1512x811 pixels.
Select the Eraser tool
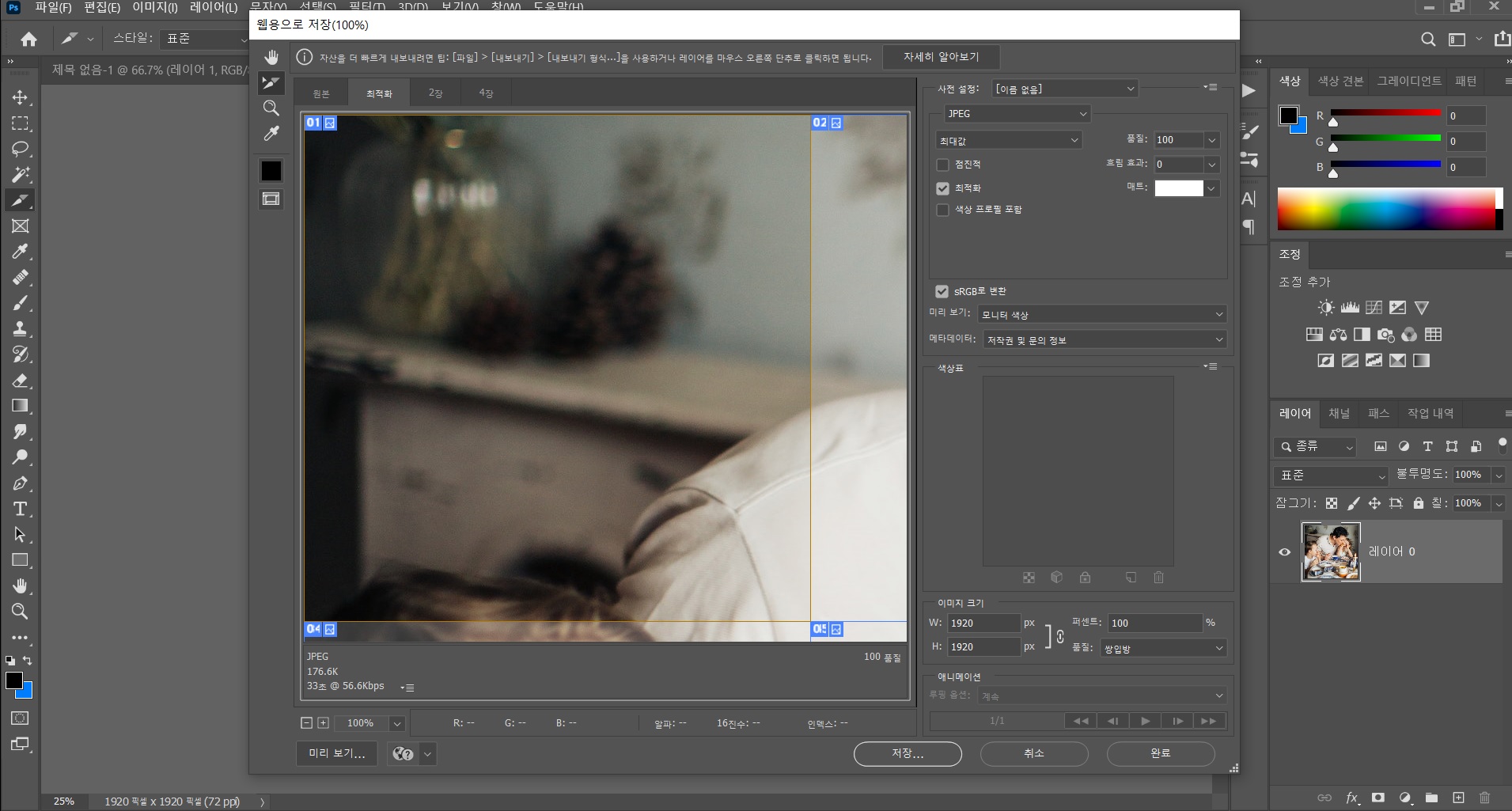pos(20,380)
